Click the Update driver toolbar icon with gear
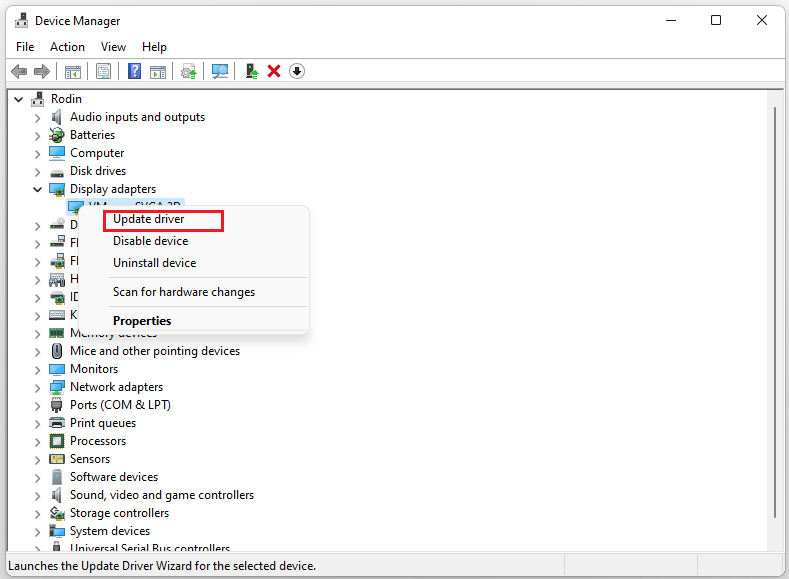Viewport: 789px width, 579px height. tap(188, 71)
